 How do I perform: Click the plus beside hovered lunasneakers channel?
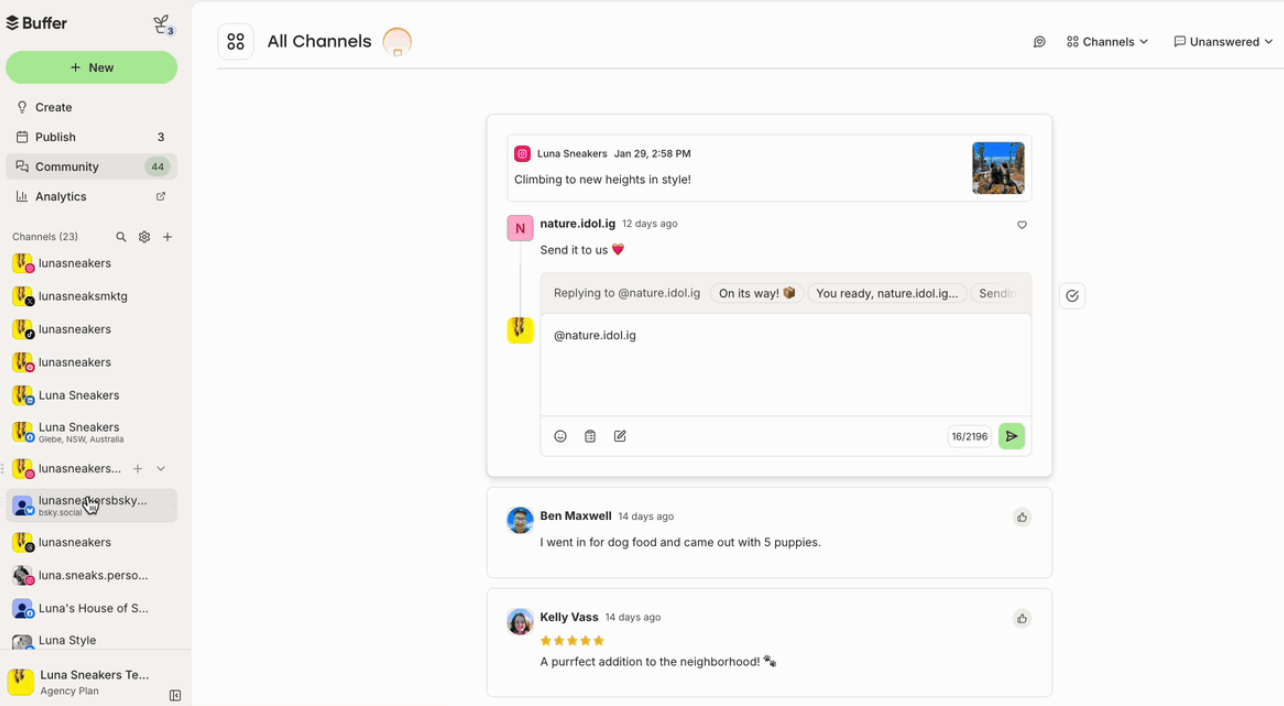(x=138, y=468)
